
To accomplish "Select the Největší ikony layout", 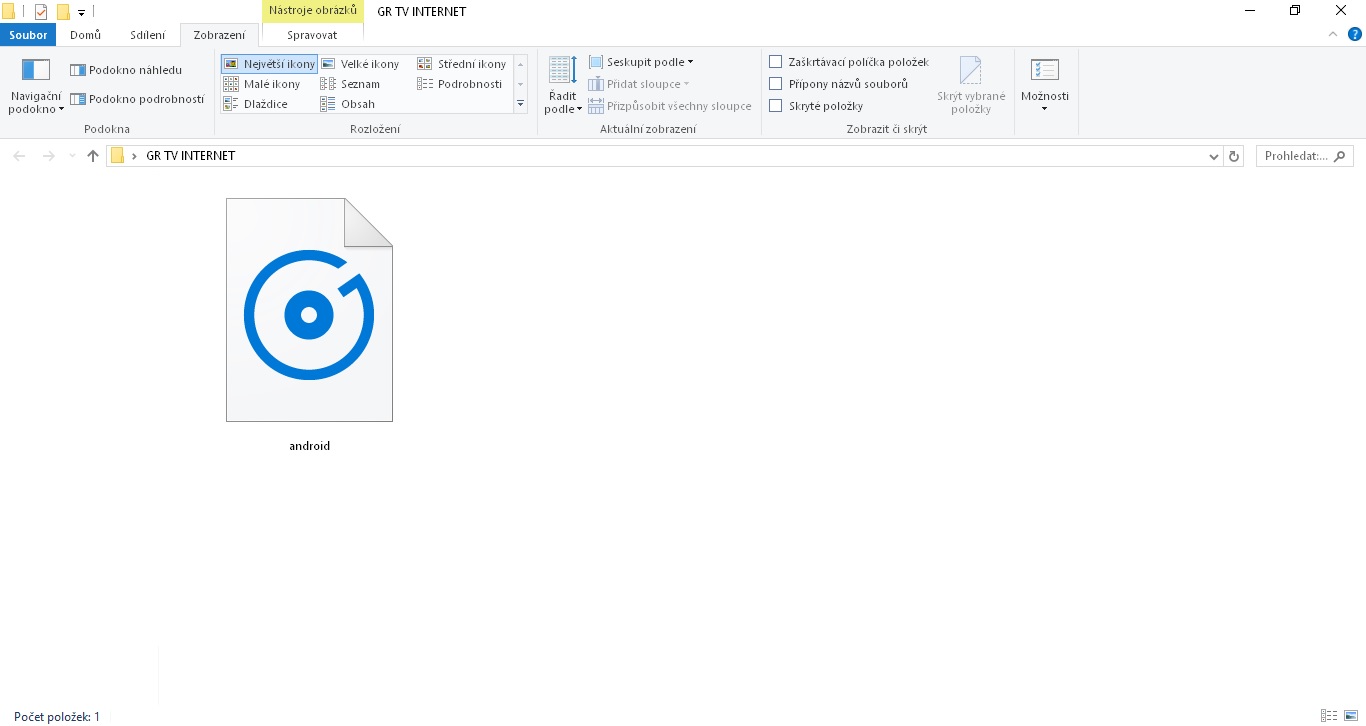I will [x=269, y=64].
